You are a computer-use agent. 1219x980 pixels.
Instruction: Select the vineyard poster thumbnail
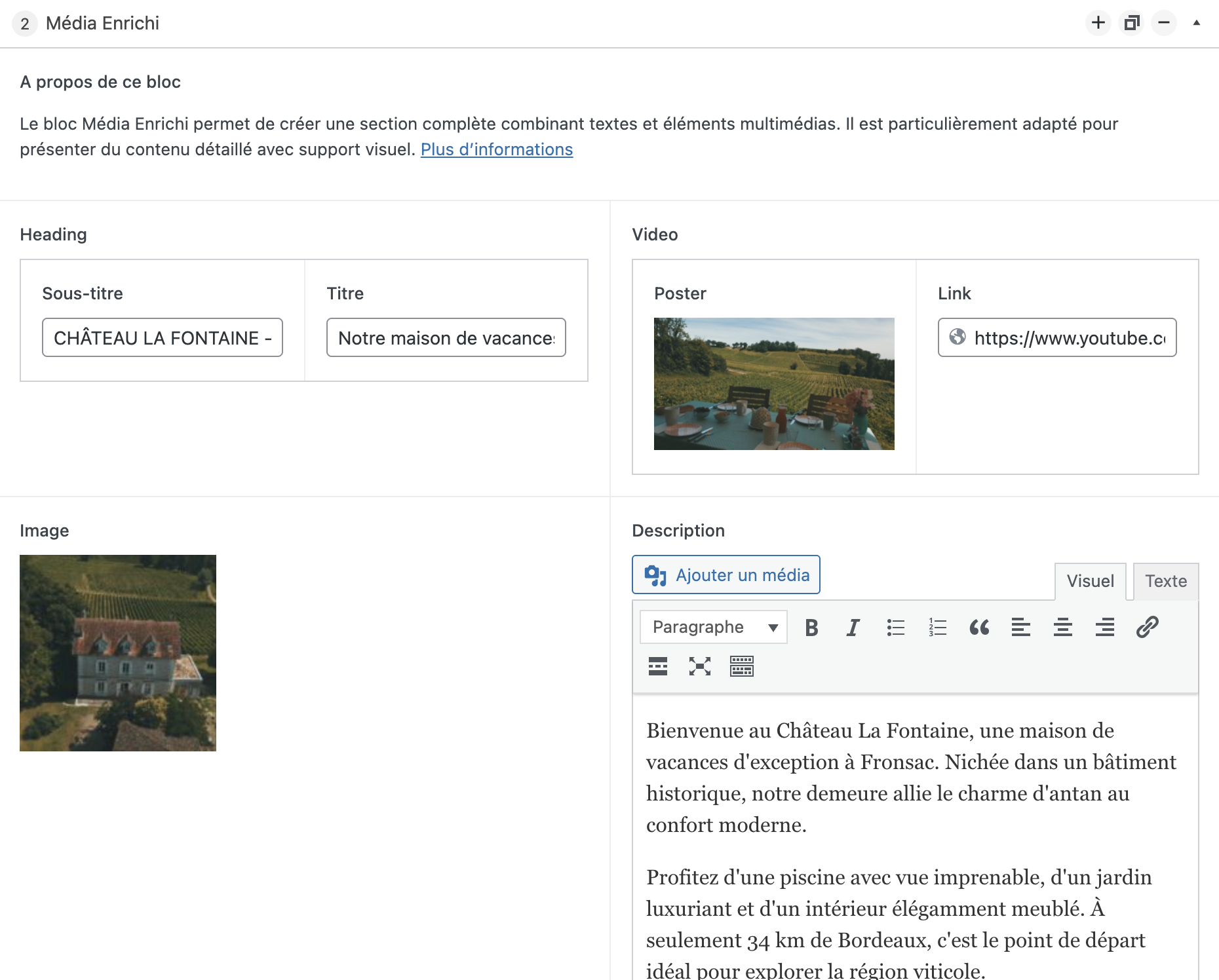point(774,384)
